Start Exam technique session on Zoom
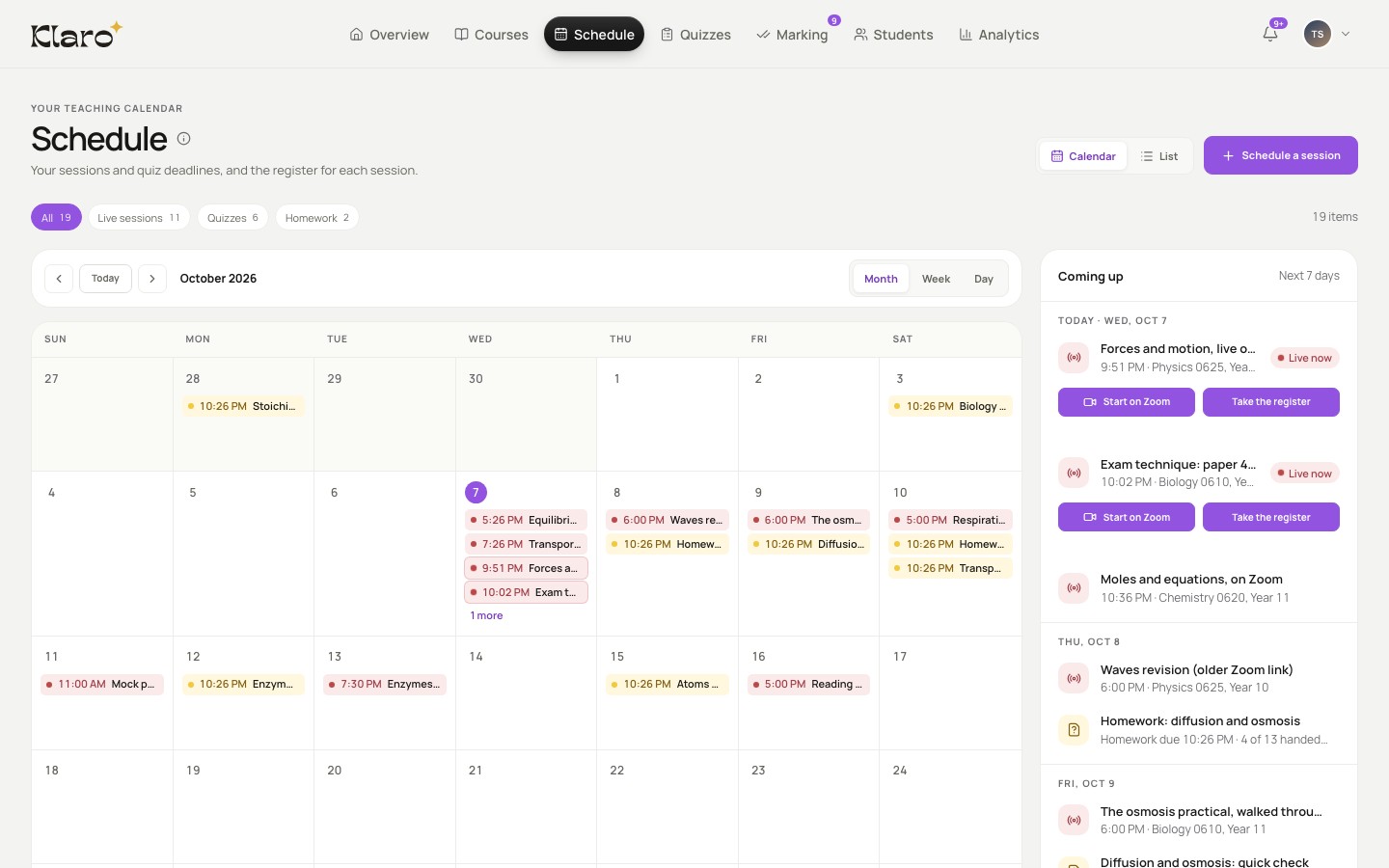 (x=1127, y=517)
